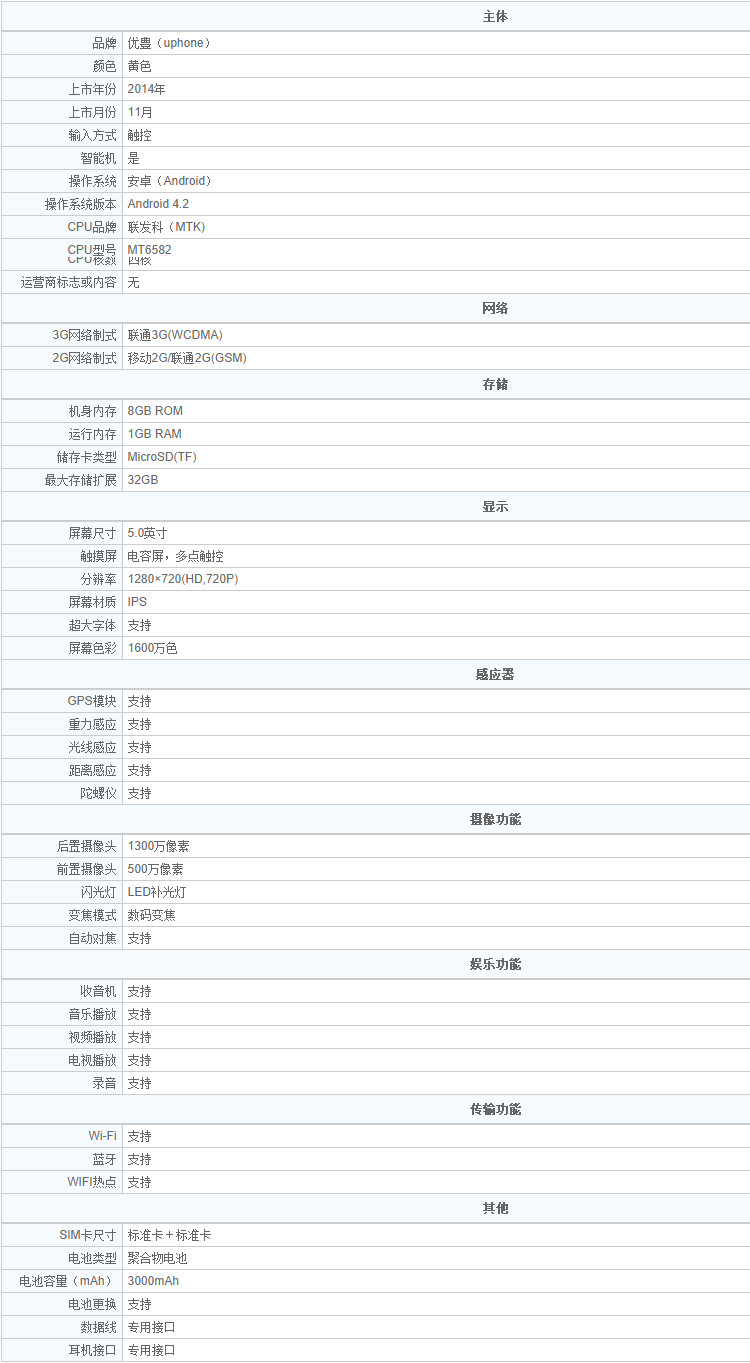The height and width of the screenshot is (1363, 750).
Task: Click the battery type '聚合物电池'
Action: [158, 1258]
